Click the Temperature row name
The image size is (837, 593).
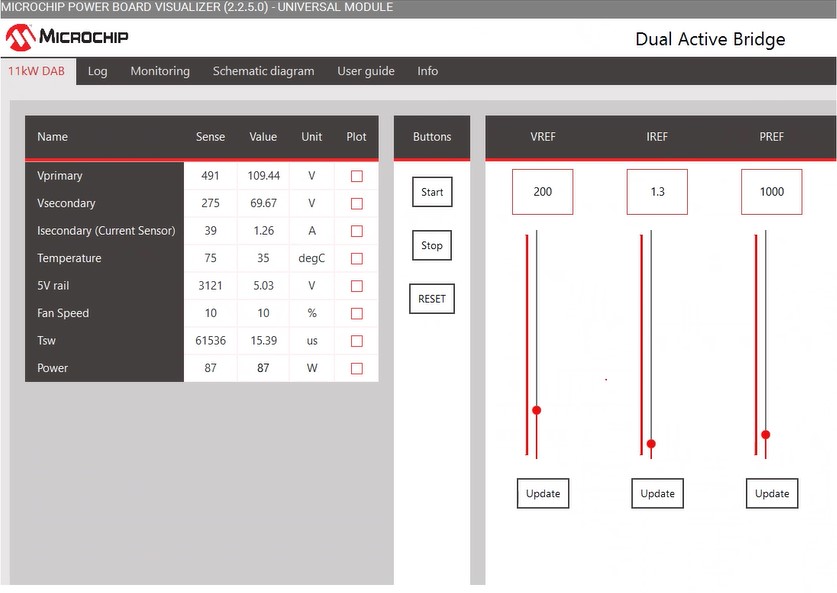69,258
